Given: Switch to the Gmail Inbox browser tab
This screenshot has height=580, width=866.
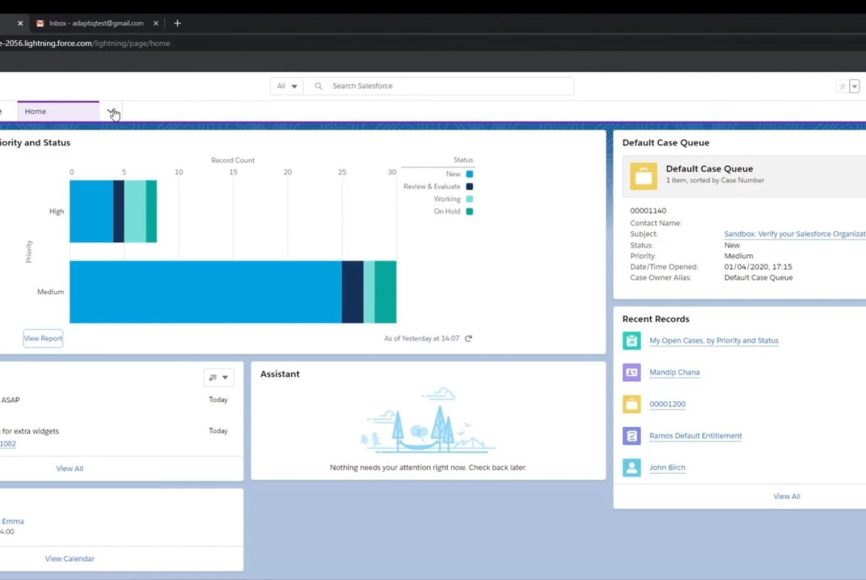Looking at the screenshot, I should (x=97, y=23).
